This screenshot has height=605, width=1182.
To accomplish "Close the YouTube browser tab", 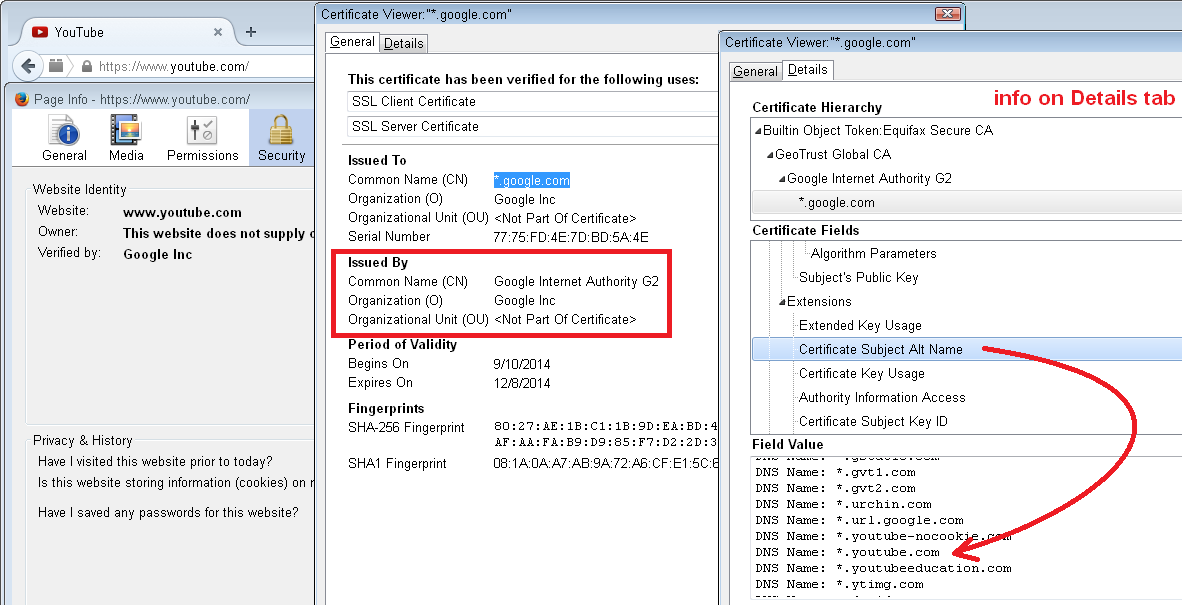I will point(218,32).
